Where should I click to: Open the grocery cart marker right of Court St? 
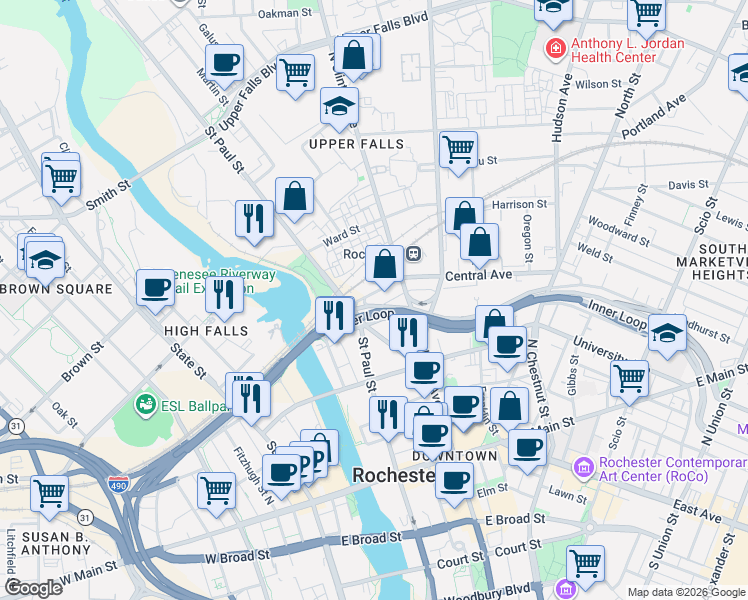coord(585,565)
